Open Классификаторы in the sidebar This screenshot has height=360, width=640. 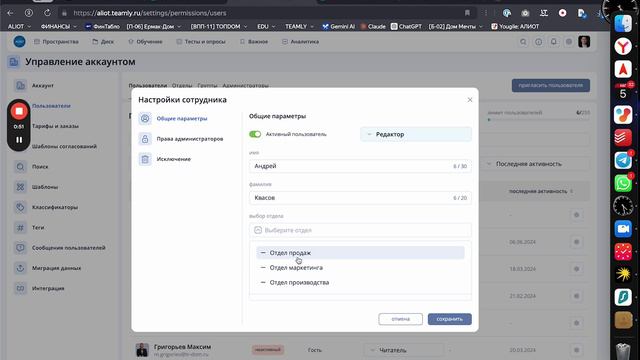(55, 207)
